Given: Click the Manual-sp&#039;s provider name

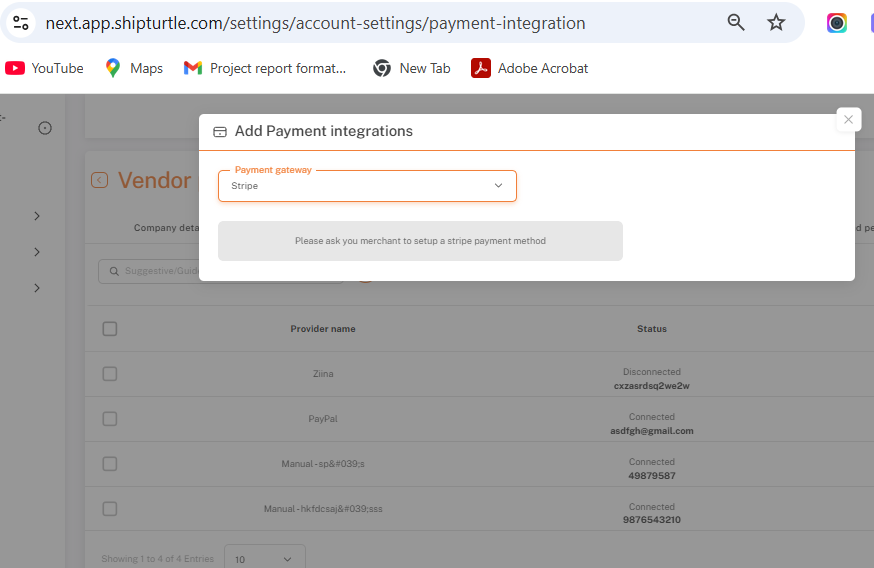Looking at the screenshot, I should tap(323, 464).
